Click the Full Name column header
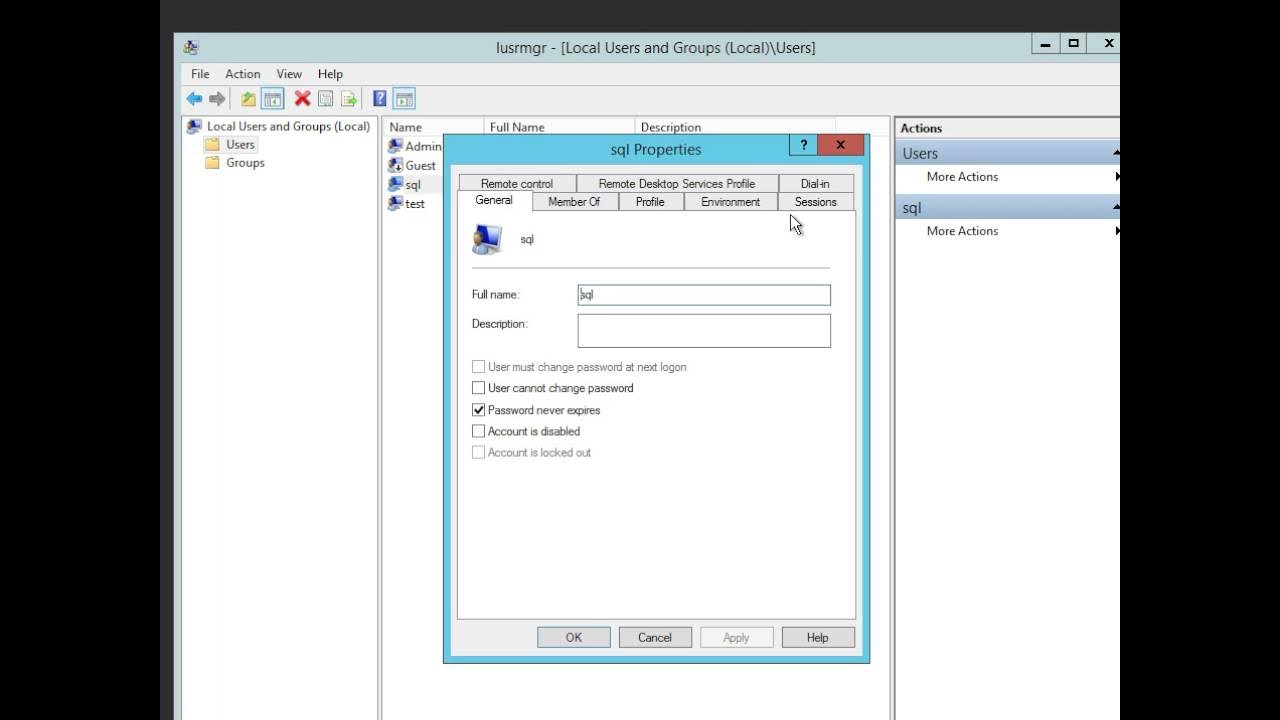Image resolution: width=1280 pixels, height=720 pixels. 559,127
